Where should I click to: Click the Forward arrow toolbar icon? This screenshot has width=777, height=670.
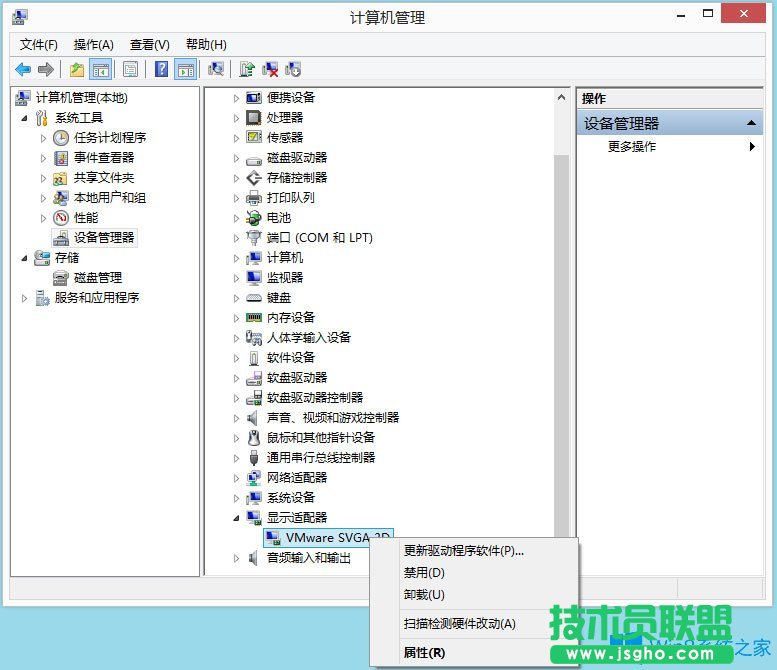(46, 69)
